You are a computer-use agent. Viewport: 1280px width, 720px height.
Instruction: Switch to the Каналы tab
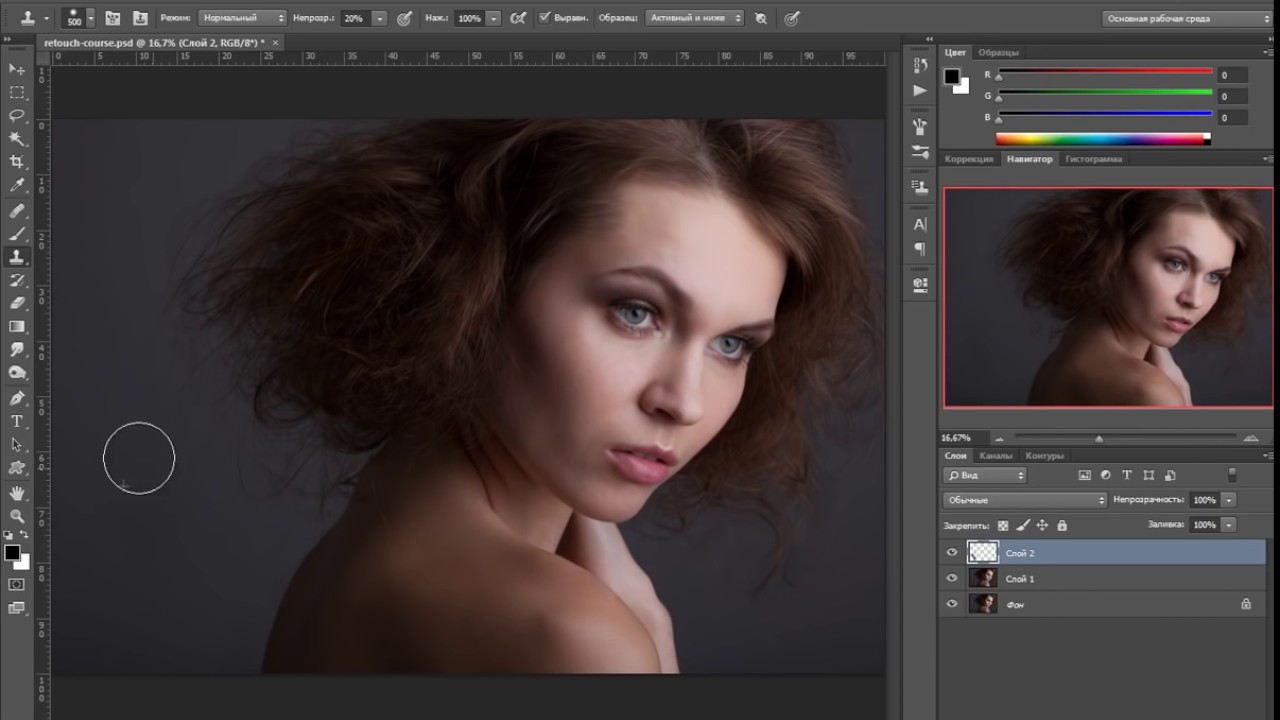[996, 456]
